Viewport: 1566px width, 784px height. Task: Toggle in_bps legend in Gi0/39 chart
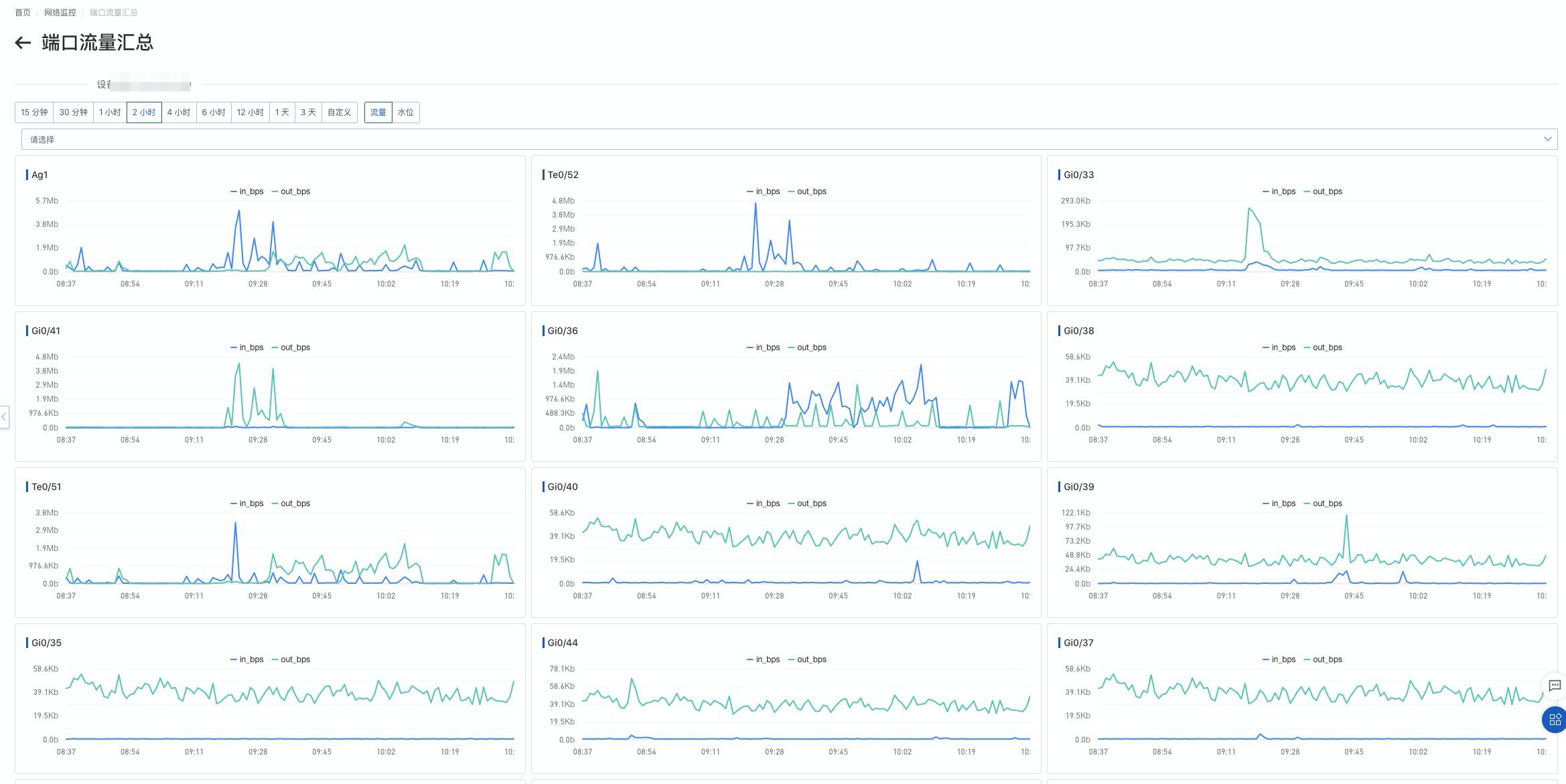(x=1279, y=503)
